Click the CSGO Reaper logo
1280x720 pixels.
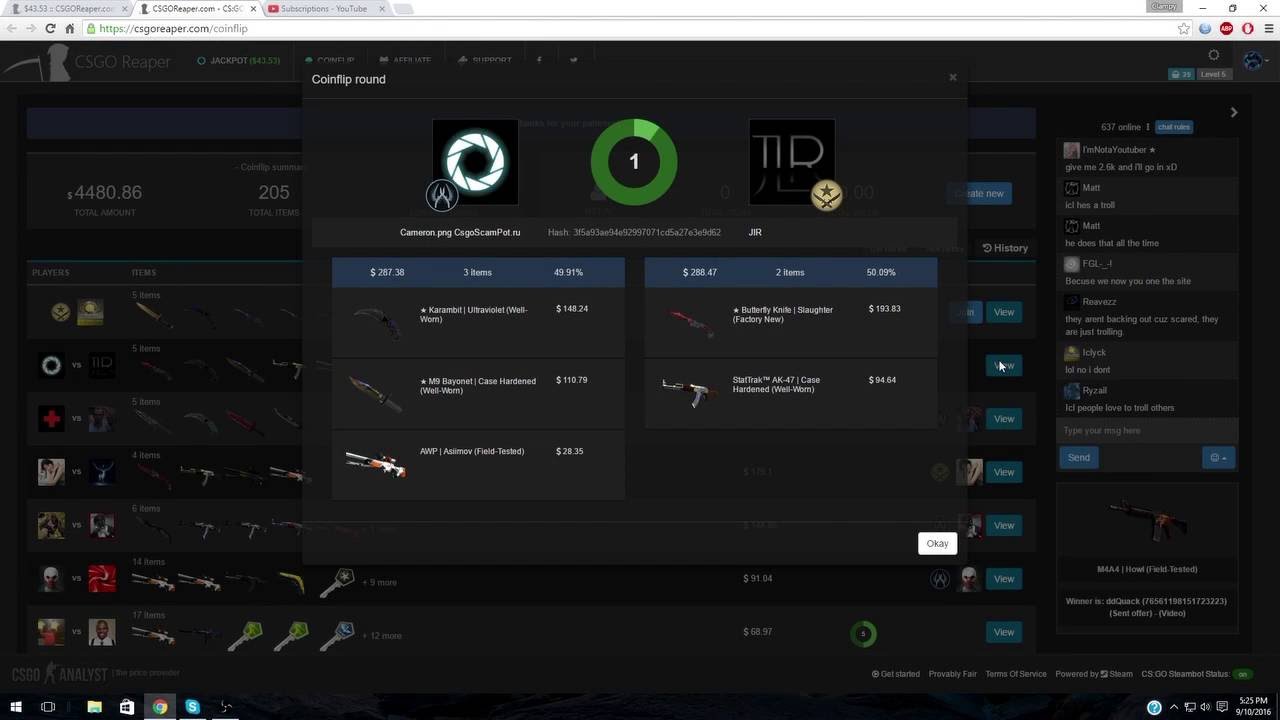point(87,63)
